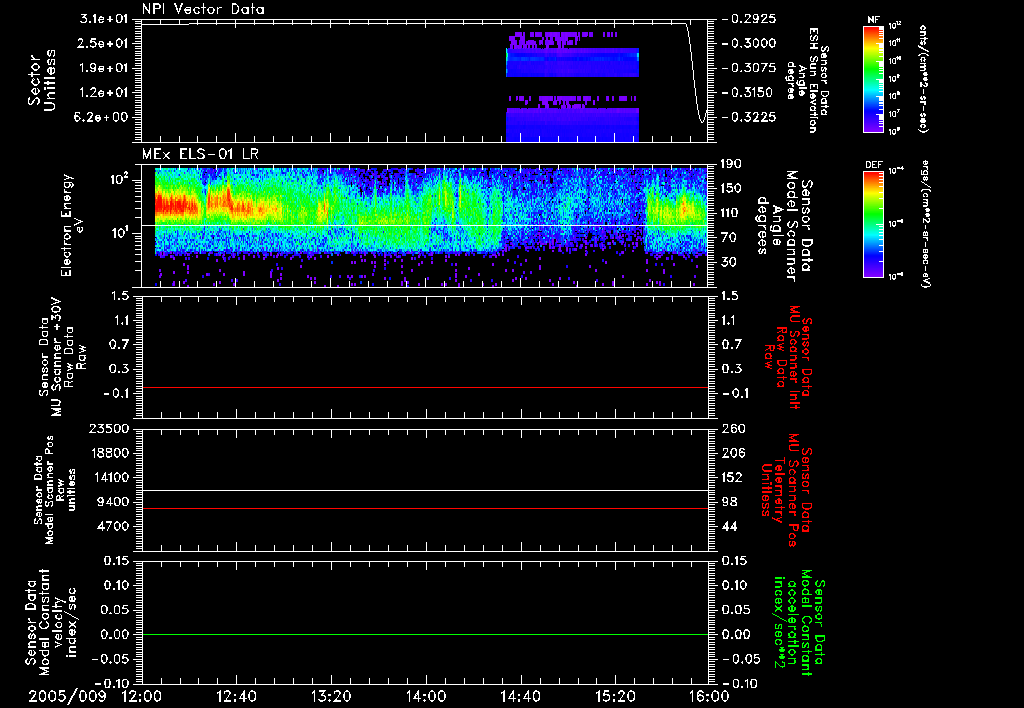Click the '-0.2925' elevation tick value
Screen dimensions: 1024x708
749,19
